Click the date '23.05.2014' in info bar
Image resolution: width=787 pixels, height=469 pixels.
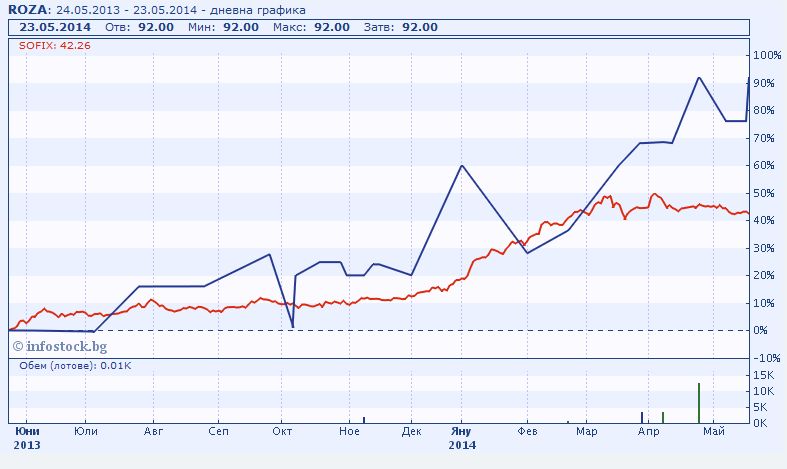(x=55, y=27)
